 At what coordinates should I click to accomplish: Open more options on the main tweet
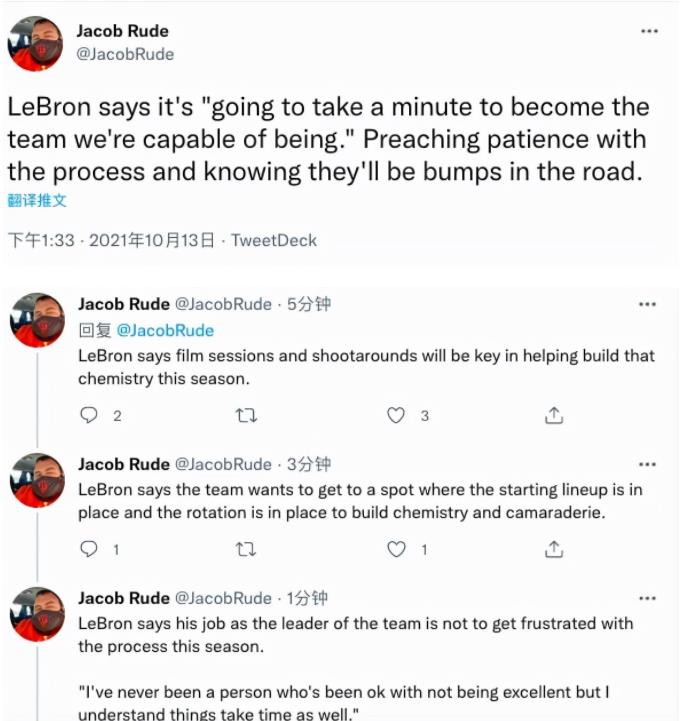coord(649,31)
